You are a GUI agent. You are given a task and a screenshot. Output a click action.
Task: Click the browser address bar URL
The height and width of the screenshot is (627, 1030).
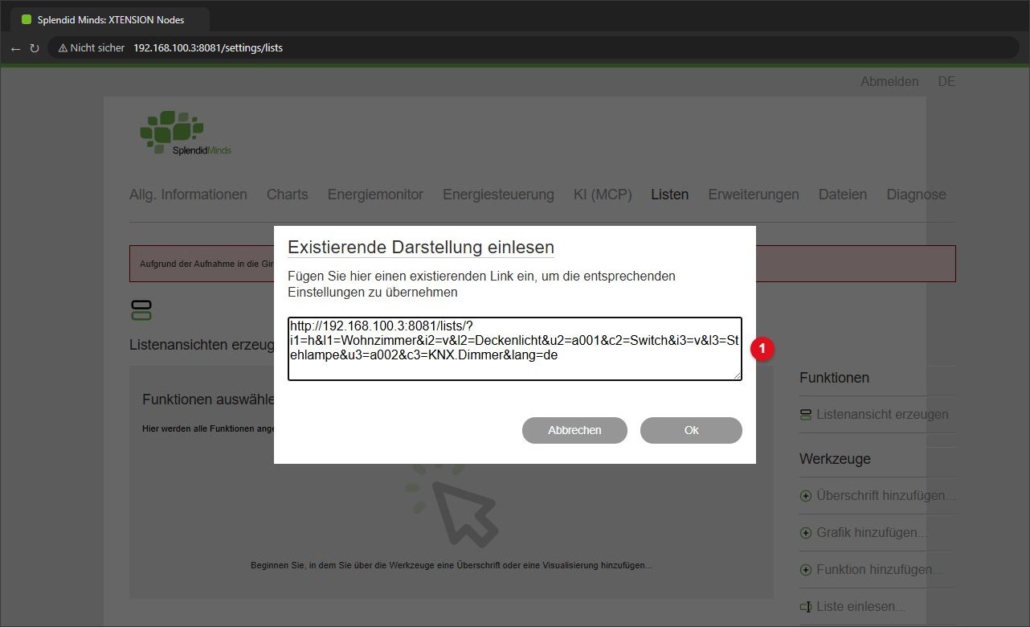(x=208, y=48)
